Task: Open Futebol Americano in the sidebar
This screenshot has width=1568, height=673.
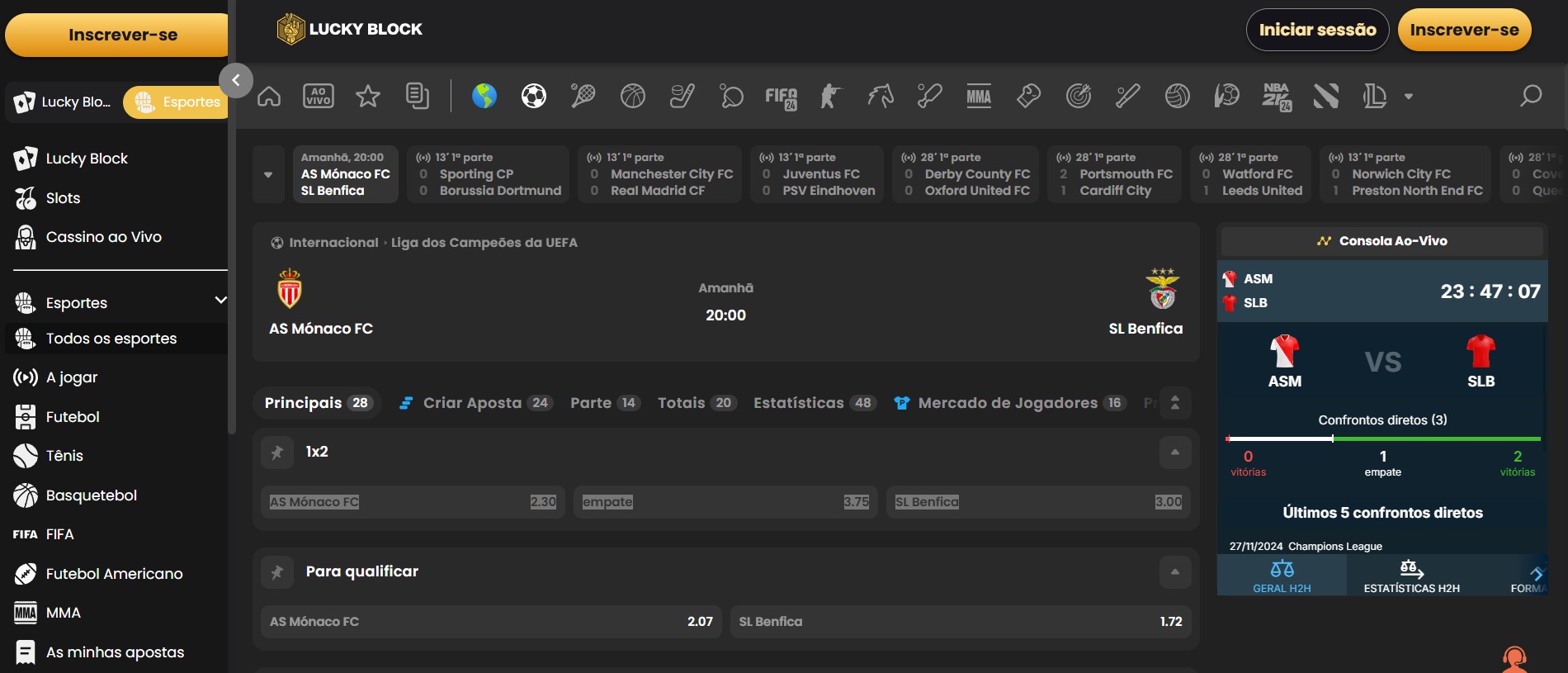Action: [x=114, y=574]
